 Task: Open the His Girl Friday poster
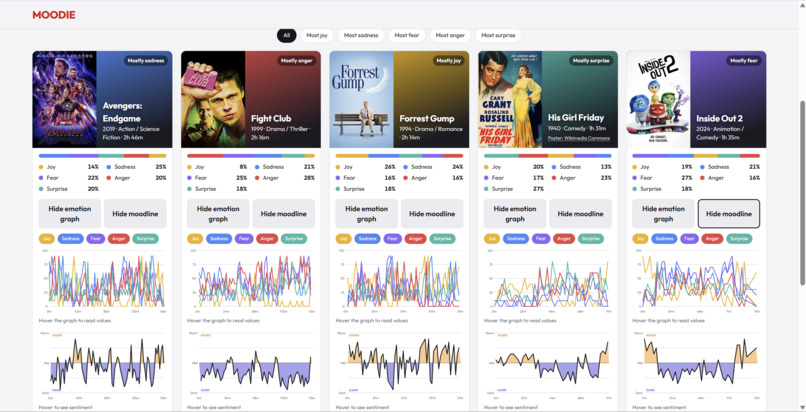510,99
